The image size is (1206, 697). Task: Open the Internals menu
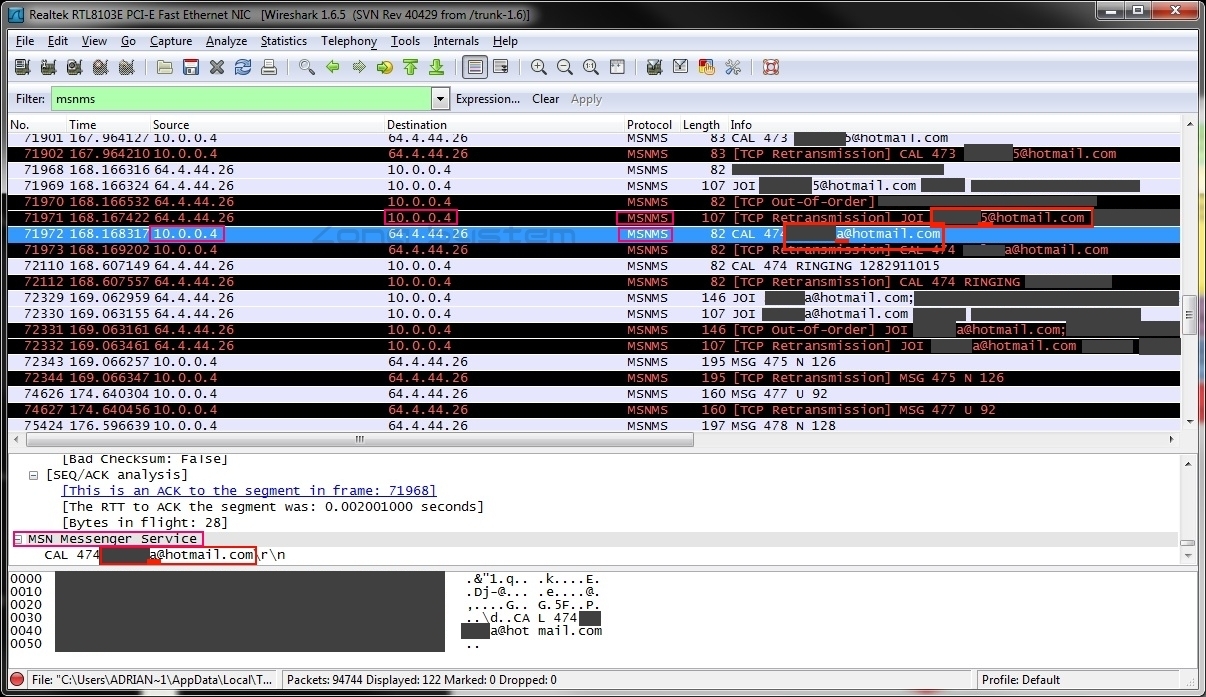pos(456,41)
